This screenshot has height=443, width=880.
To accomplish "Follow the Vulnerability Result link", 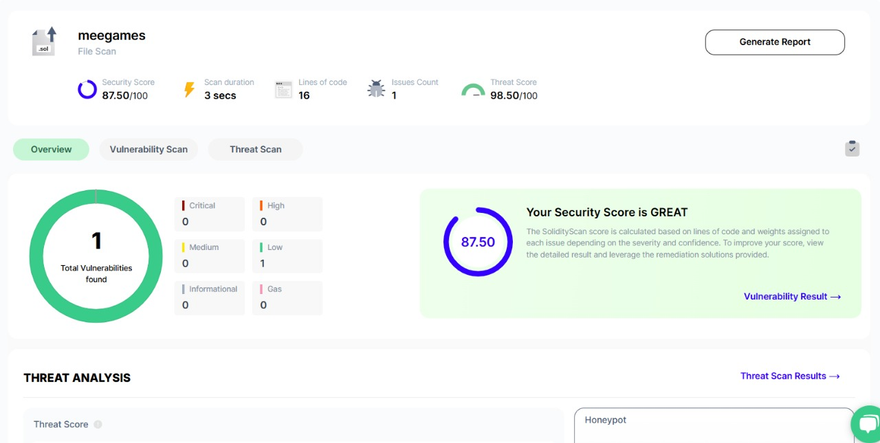I will pyautogui.click(x=792, y=297).
